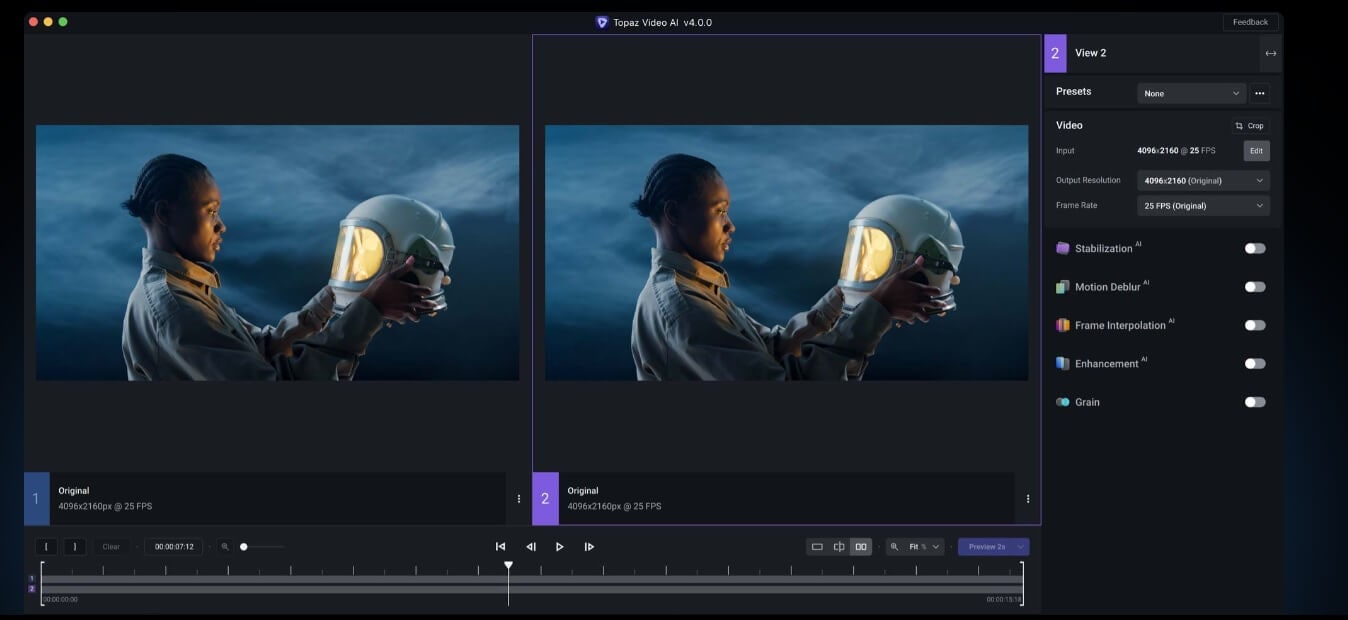Click the Edit input button

(x=1256, y=151)
